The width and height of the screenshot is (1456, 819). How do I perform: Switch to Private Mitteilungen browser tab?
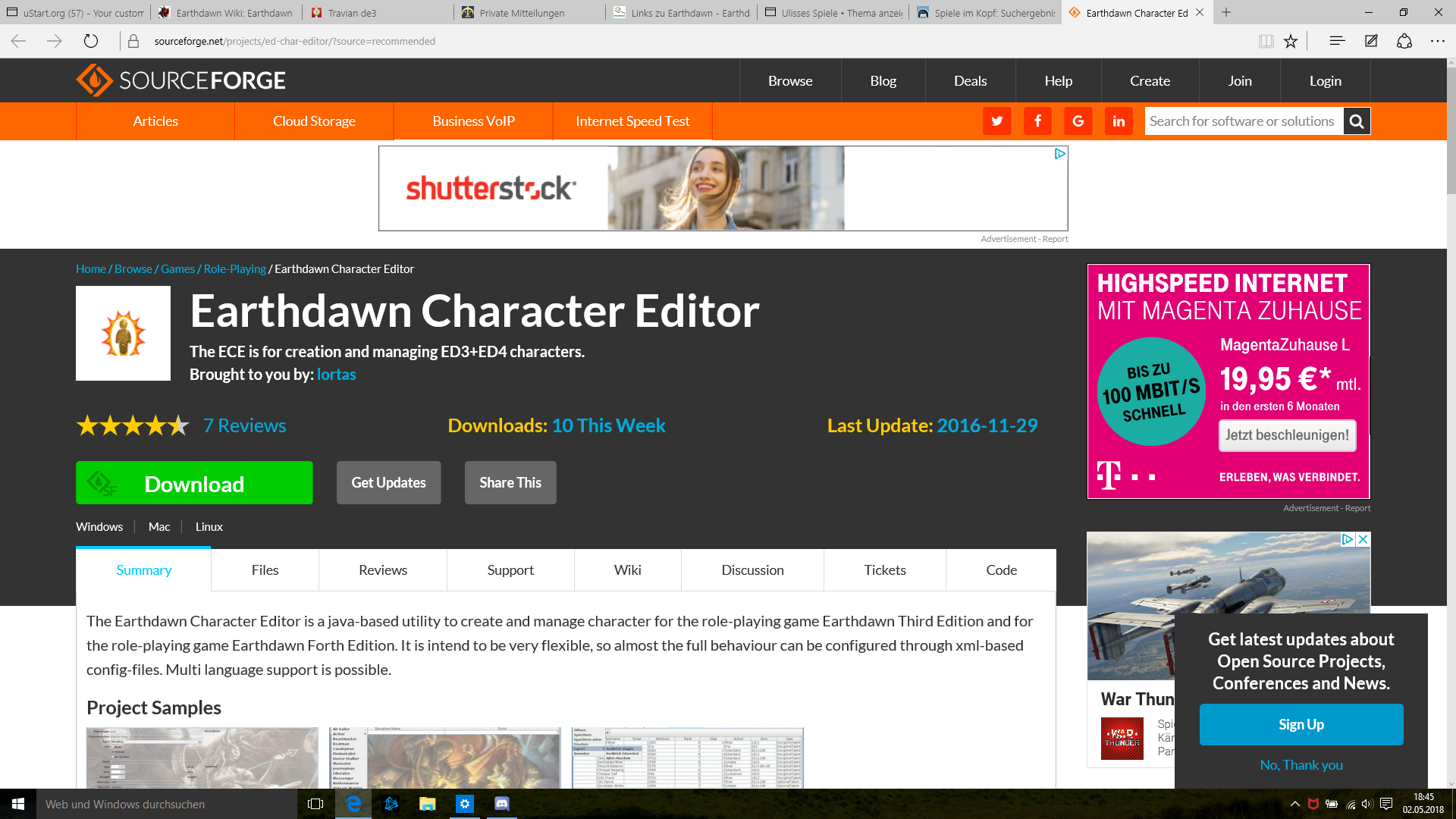(529, 12)
